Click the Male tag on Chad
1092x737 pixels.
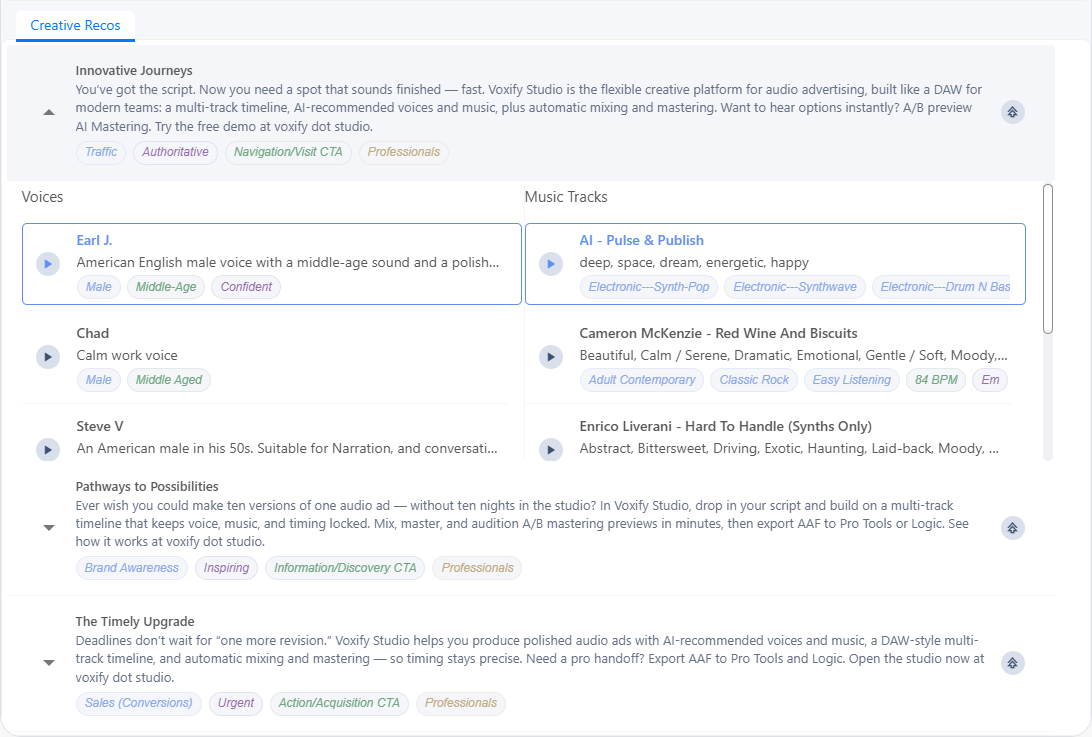pos(98,380)
